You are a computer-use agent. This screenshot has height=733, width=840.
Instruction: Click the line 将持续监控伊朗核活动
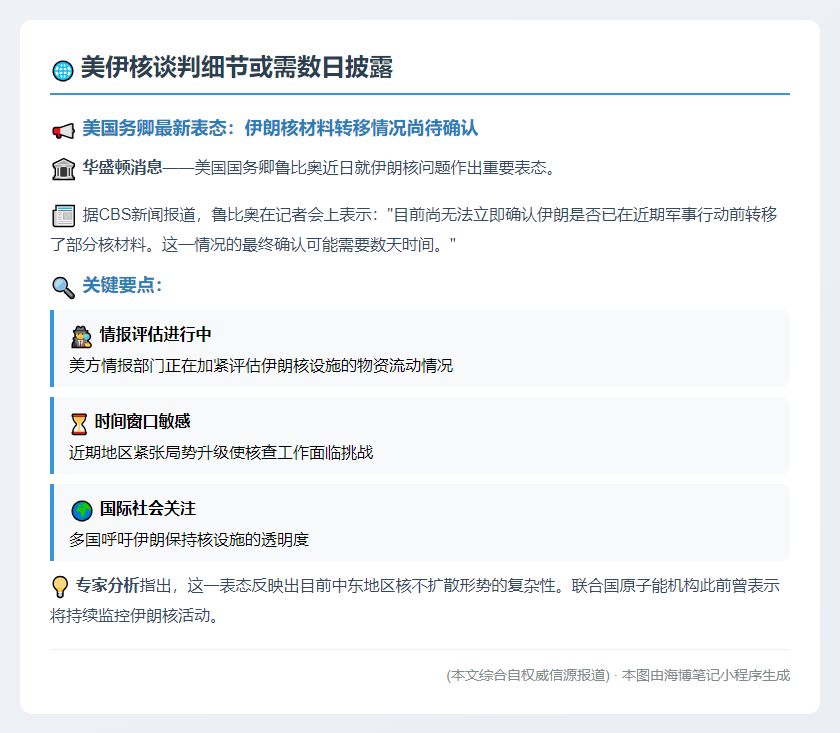point(134,615)
